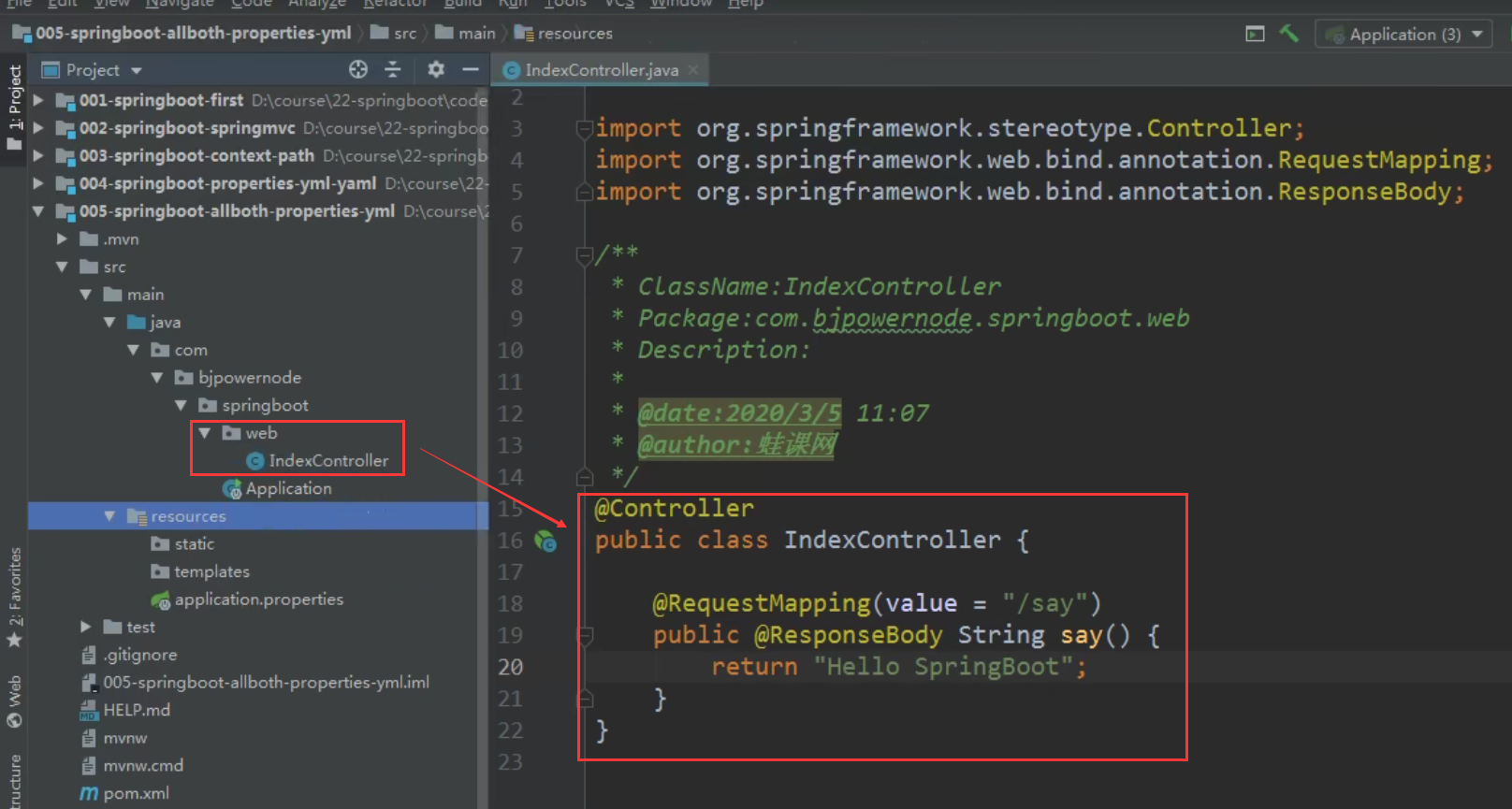This screenshot has height=809, width=1512.
Task: Expand the 004-springboot-properties-yml-yaml module
Action: point(38,183)
